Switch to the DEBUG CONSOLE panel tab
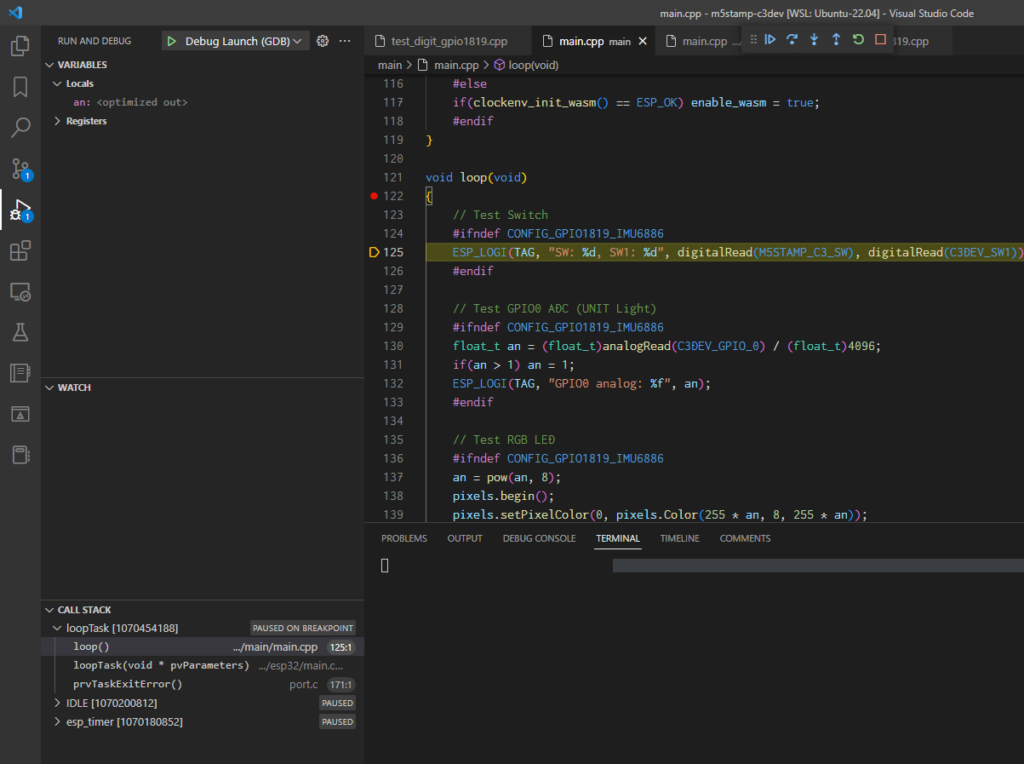Image resolution: width=1024 pixels, height=764 pixels. coord(539,538)
